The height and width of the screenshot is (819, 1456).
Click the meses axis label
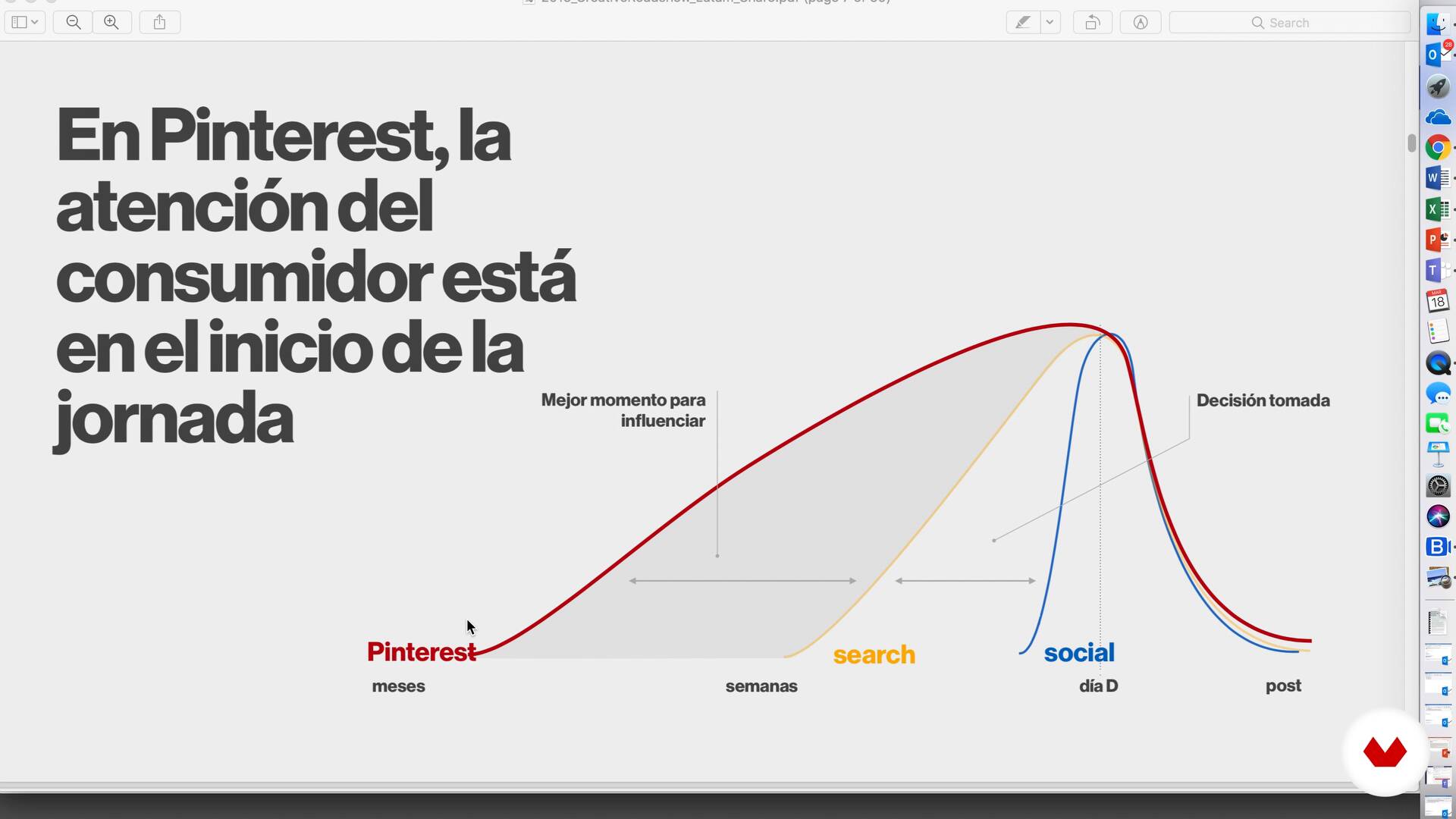398,686
